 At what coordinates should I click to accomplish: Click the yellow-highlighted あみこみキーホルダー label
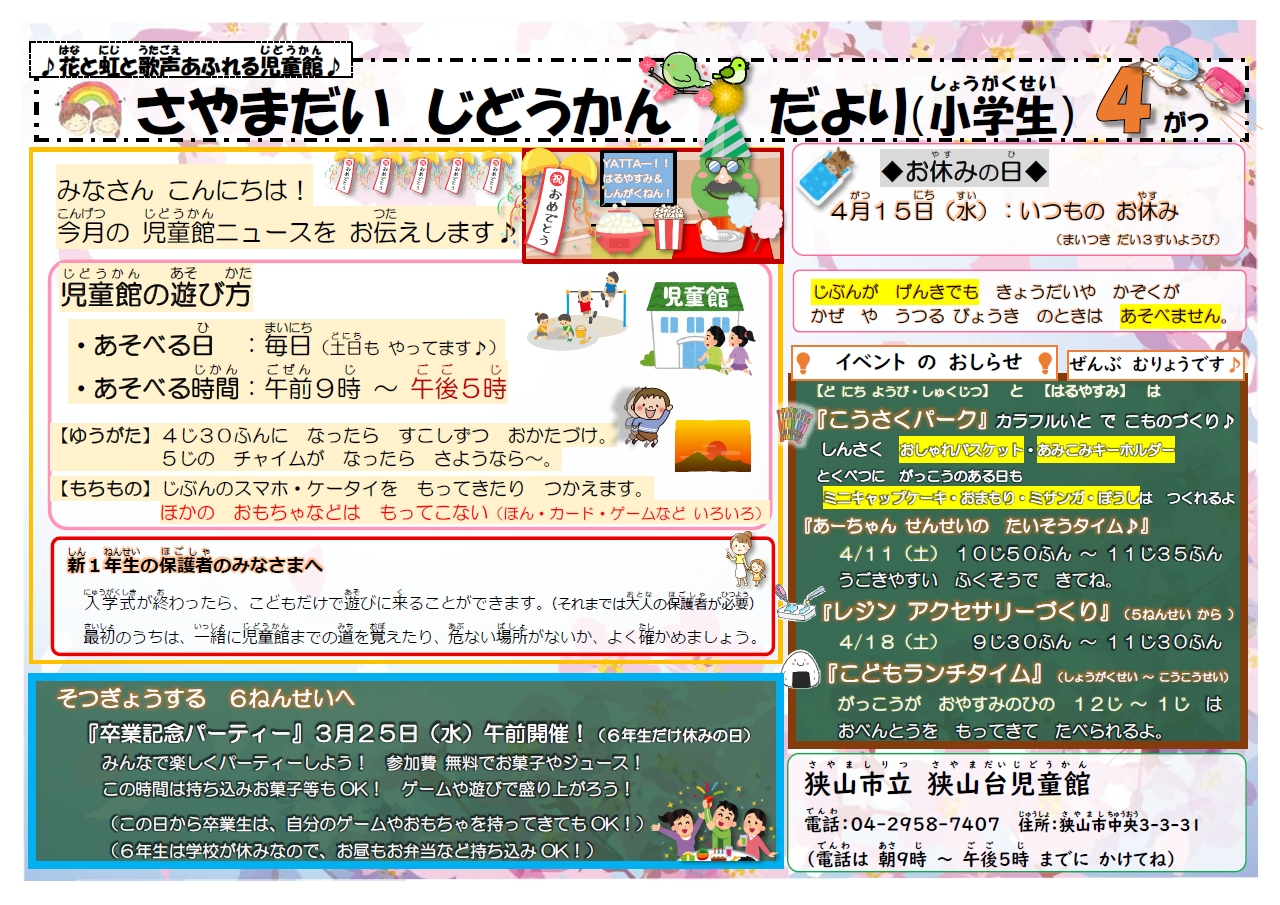tap(1105, 449)
